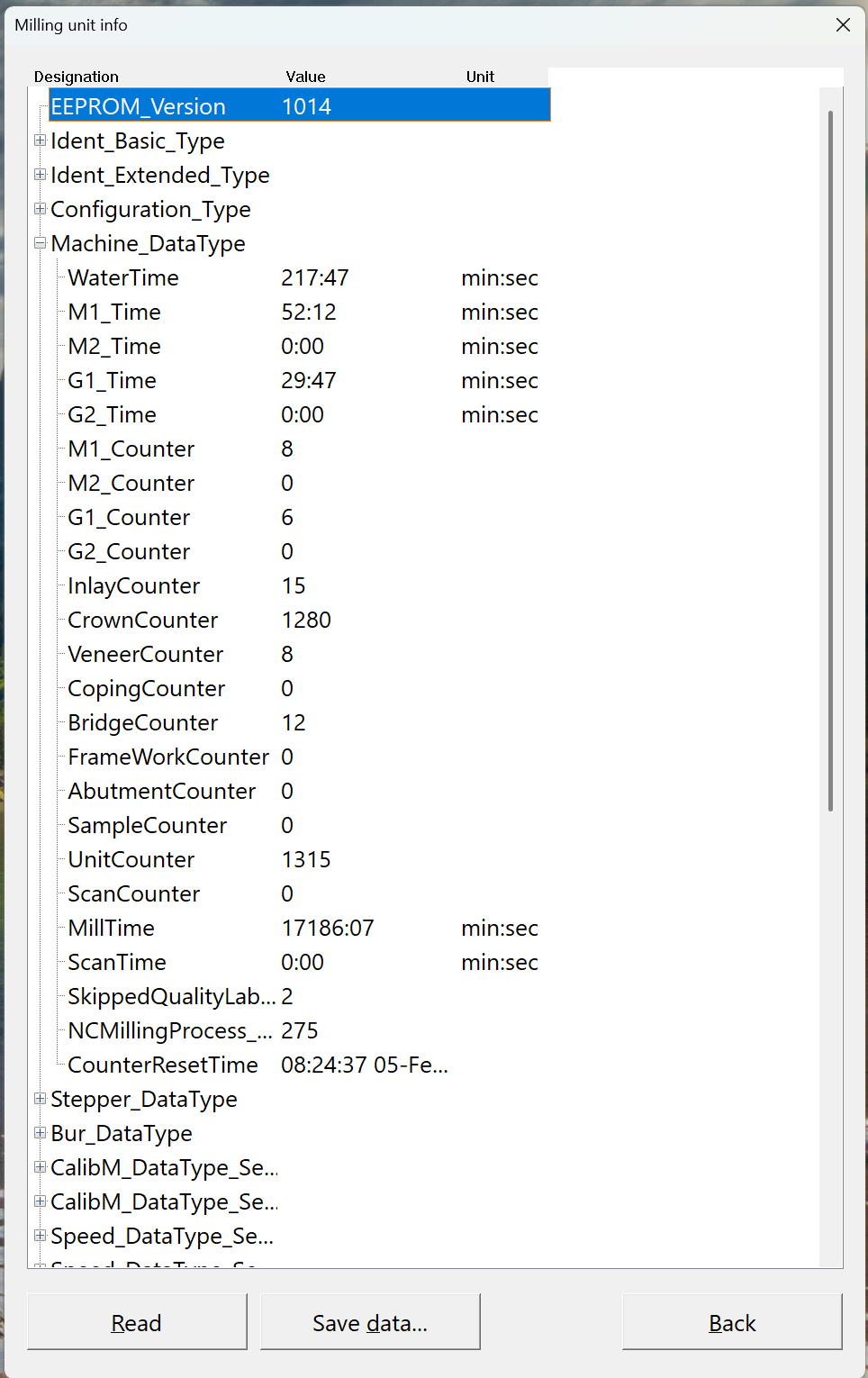Screen dimensions: 868x1378
Task: Select the UnitCounter row
Action: 131,859
